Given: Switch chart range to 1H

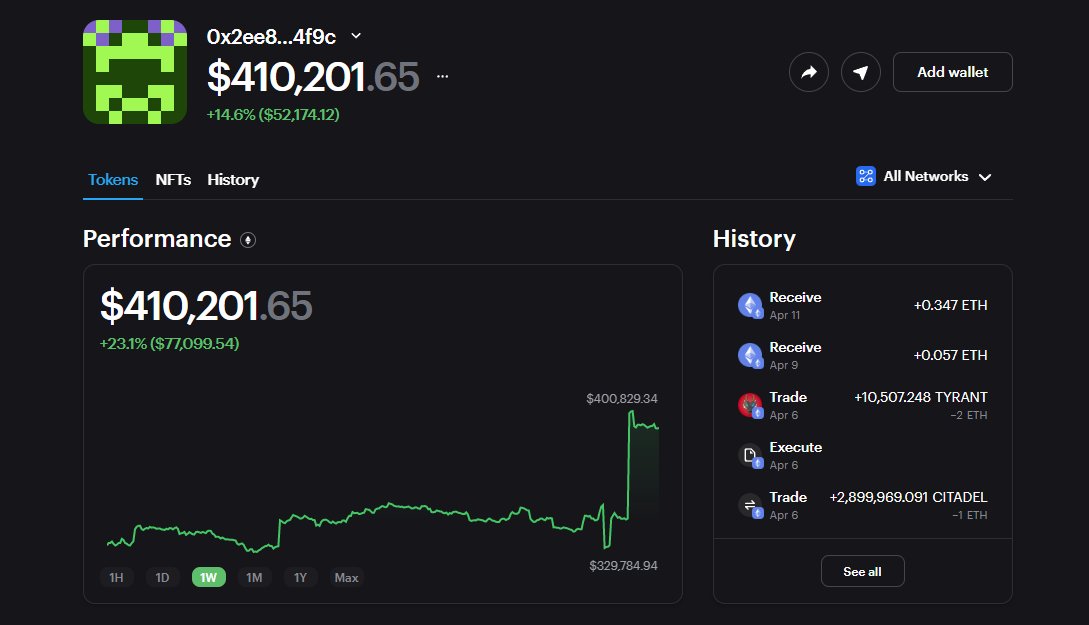Looking at the screenshot, I should pos(116,577).
